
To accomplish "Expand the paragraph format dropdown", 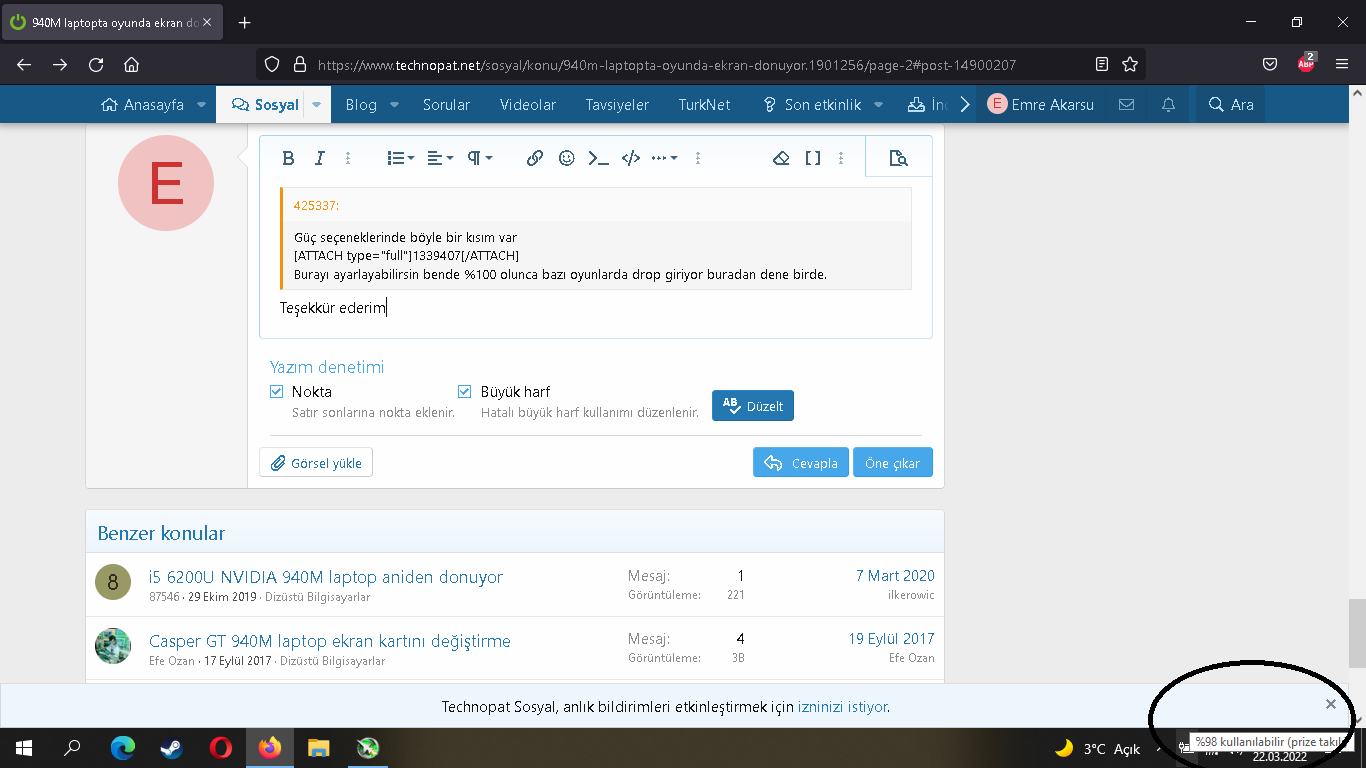I will pos(480,158).
